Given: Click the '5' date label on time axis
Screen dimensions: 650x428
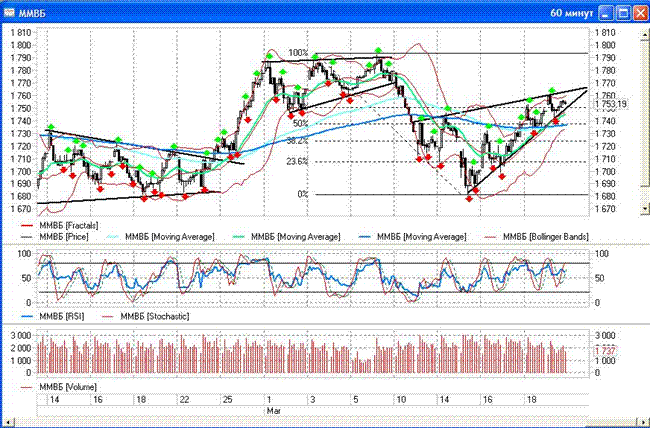Looking at the screenshot, I should pyautogui.click(x=356, y=400).
